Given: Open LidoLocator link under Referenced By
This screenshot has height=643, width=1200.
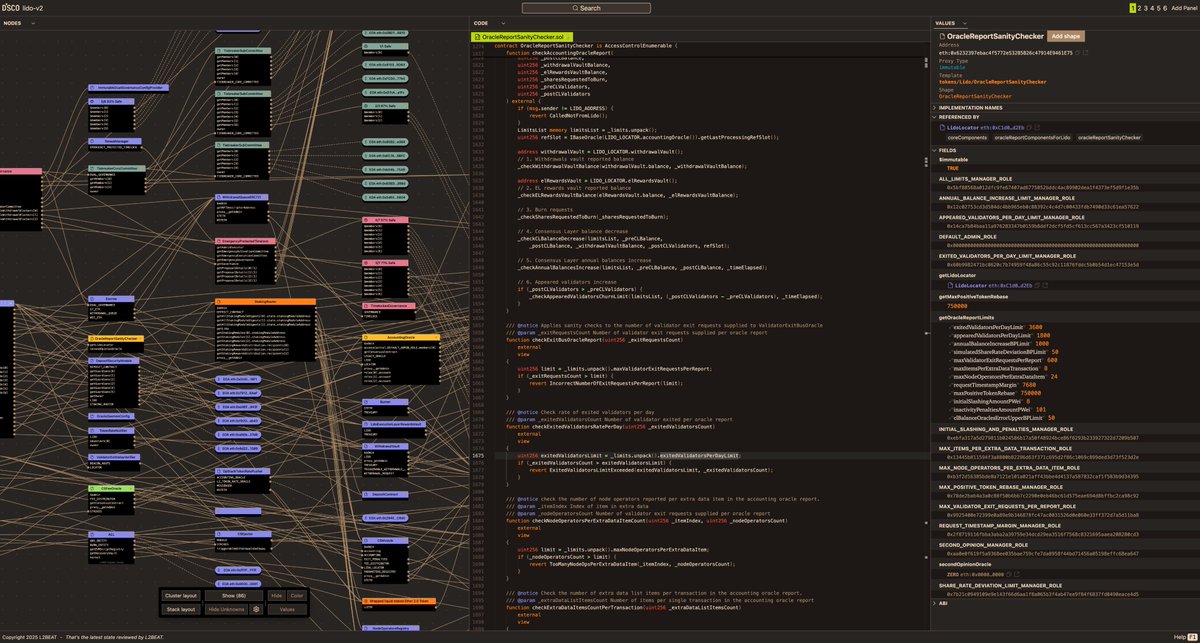Looking at the screenshot, I should point(962,127).
